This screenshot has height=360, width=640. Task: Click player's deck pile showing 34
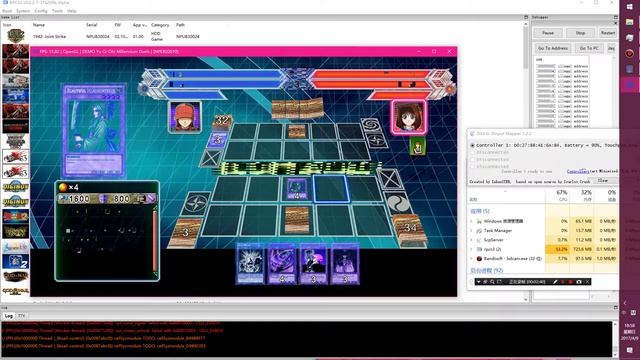point(409,230)
